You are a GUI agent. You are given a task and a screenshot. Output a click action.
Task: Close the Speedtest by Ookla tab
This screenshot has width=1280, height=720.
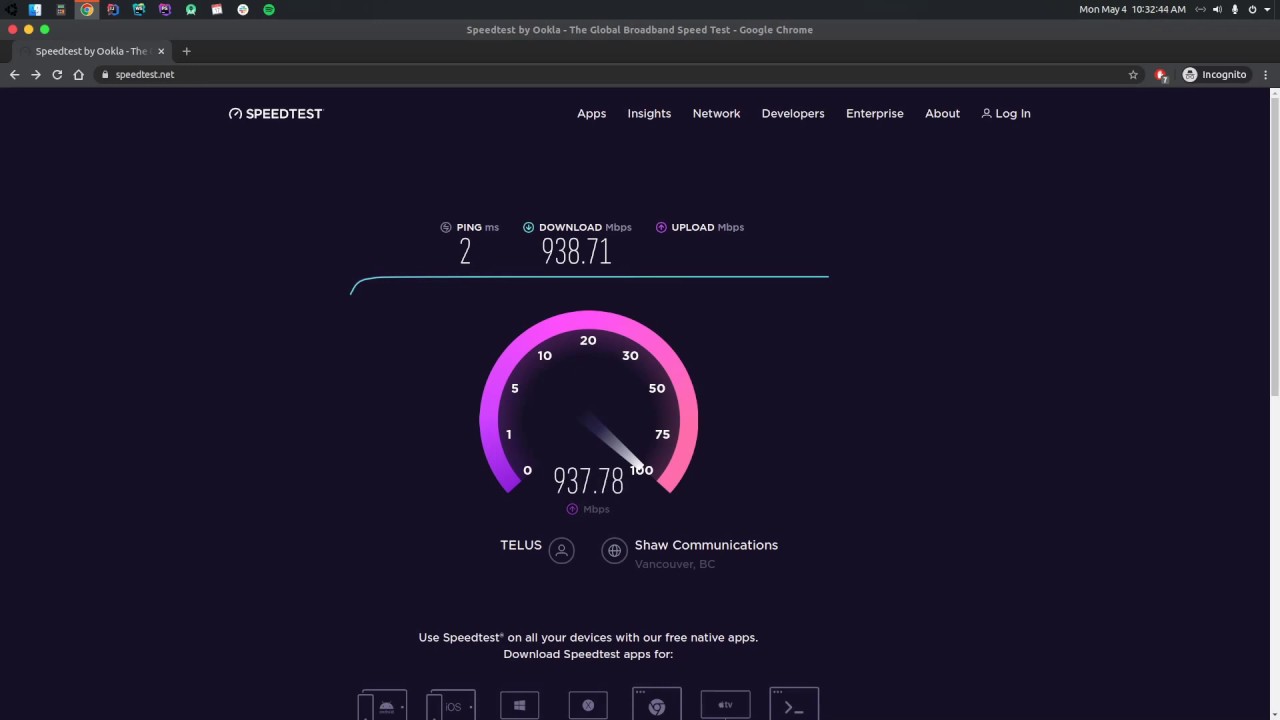pos(161,51)
